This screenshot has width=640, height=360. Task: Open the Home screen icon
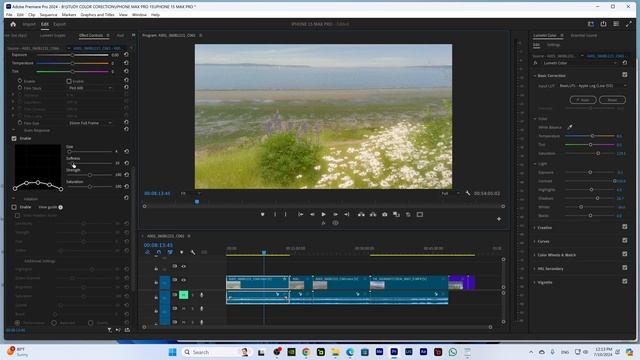tap(13, 24)
